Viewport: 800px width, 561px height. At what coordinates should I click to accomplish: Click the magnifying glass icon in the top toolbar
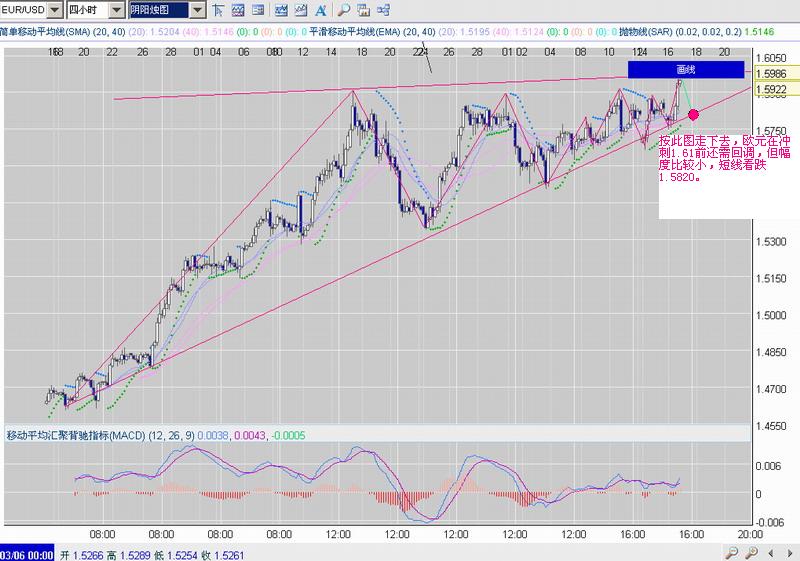(x=344, y=10)
